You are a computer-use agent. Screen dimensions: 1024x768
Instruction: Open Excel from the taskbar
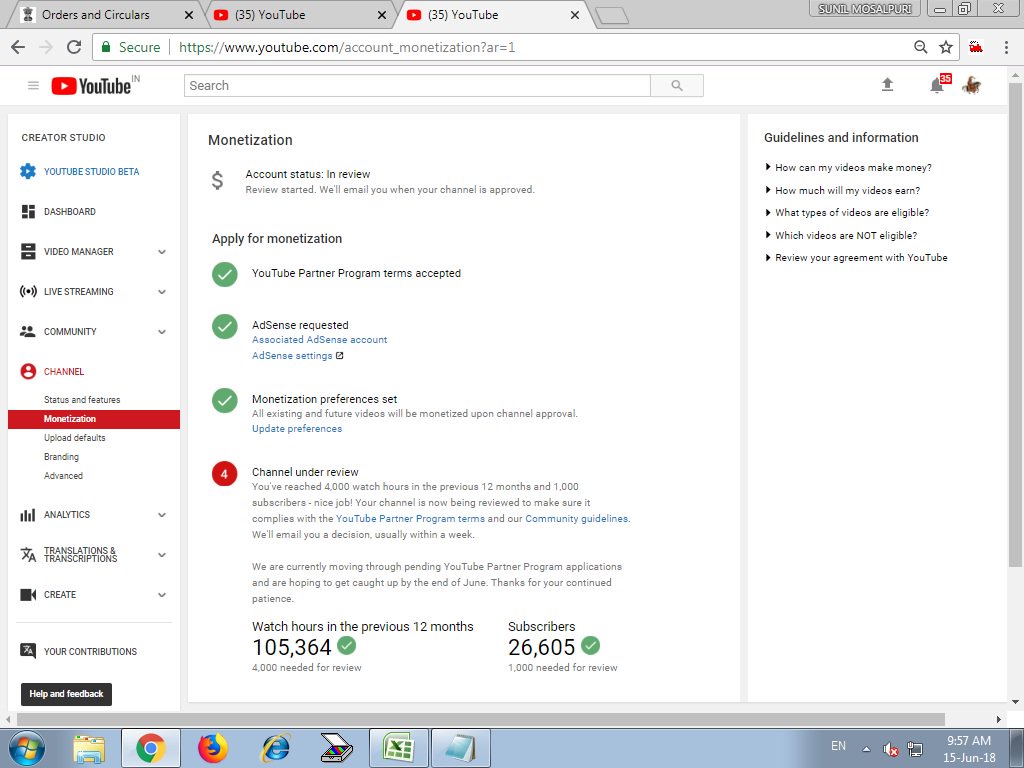click(399, 748)
